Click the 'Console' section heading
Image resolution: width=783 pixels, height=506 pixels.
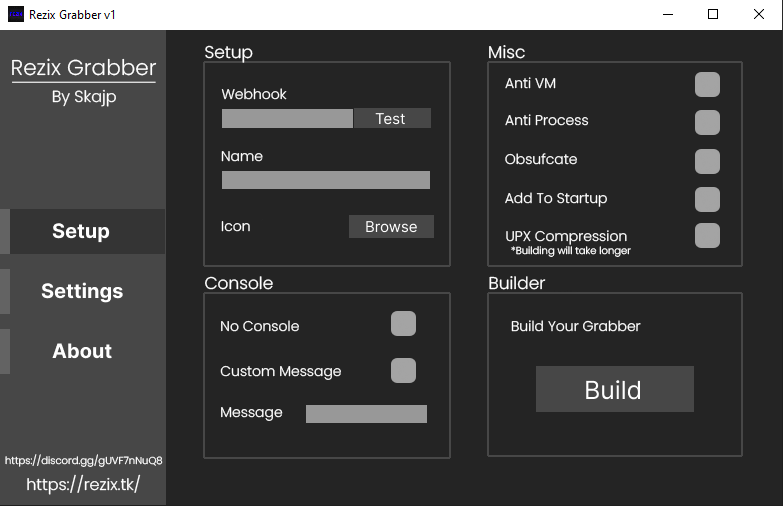pyautogui.click(x=239, y=283)
